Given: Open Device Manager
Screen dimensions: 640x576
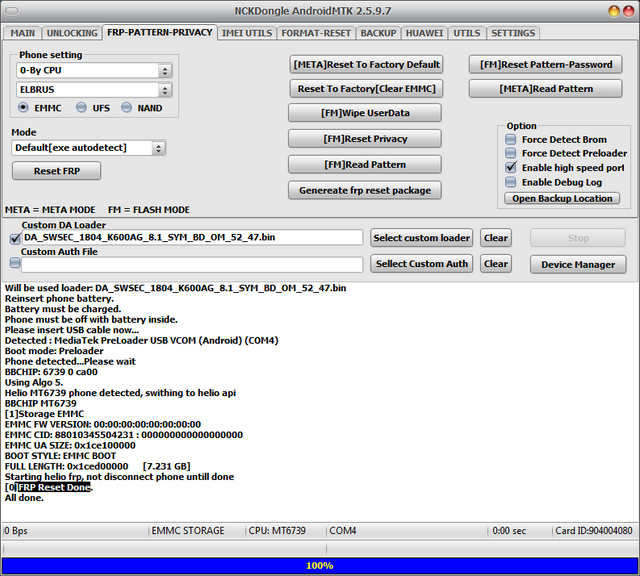Looking at the screenshot, I should click(x=578, y=265).
